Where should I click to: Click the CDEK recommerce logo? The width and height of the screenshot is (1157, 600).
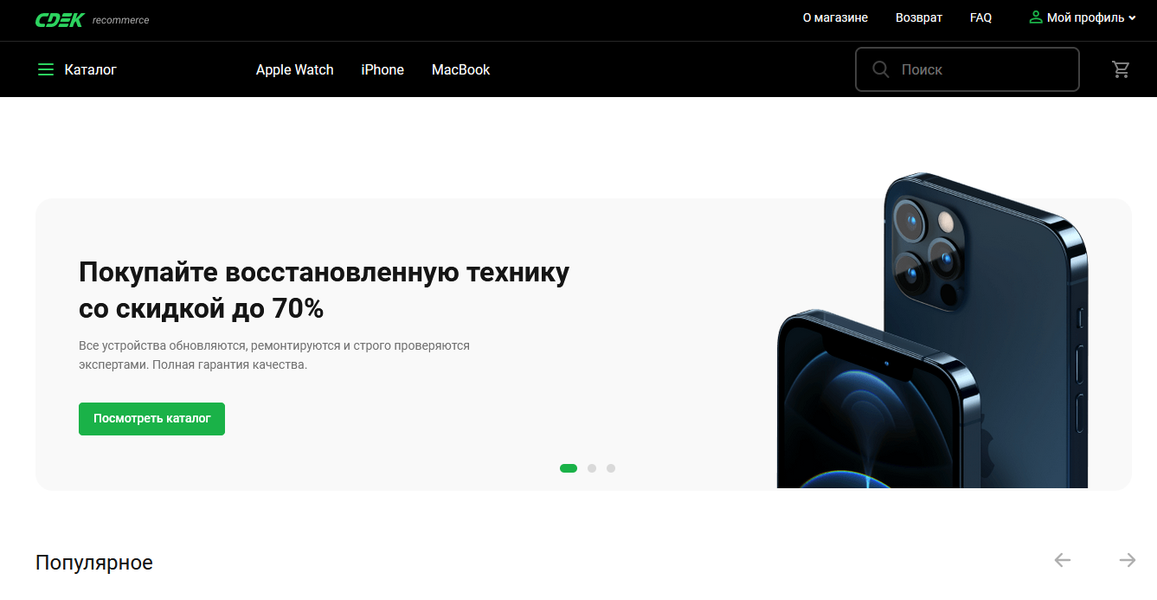point(92,20)
